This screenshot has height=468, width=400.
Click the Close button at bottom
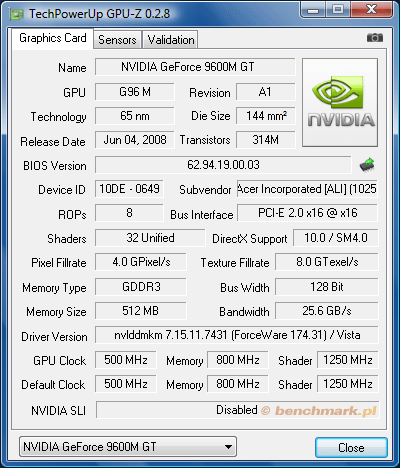(351, 448)
